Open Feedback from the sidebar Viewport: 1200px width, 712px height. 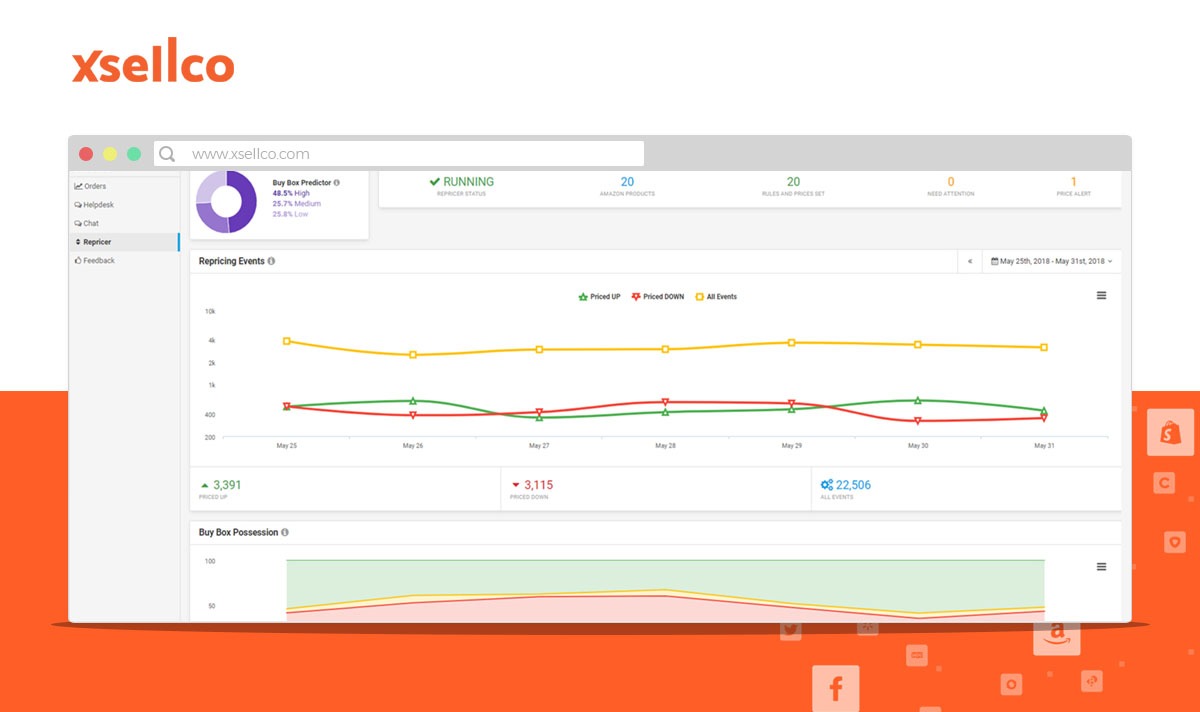point(98,261)
